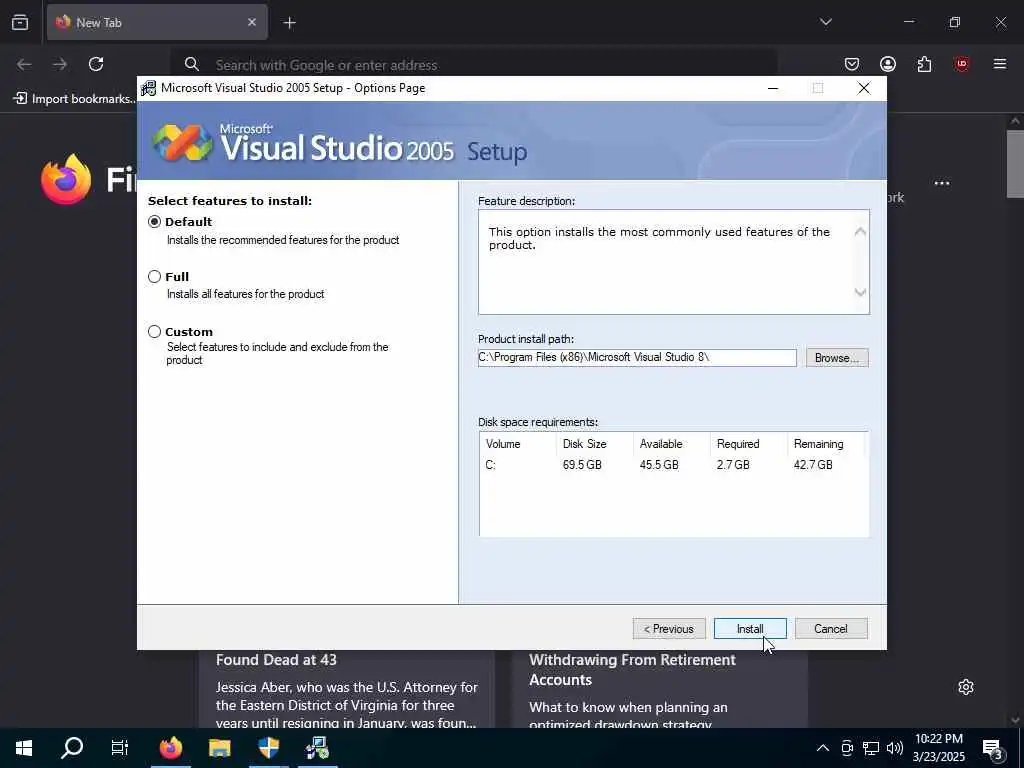Switch to Firefox on the taskbar
This screenshot has height=768, width=1024.
point(170,748)
